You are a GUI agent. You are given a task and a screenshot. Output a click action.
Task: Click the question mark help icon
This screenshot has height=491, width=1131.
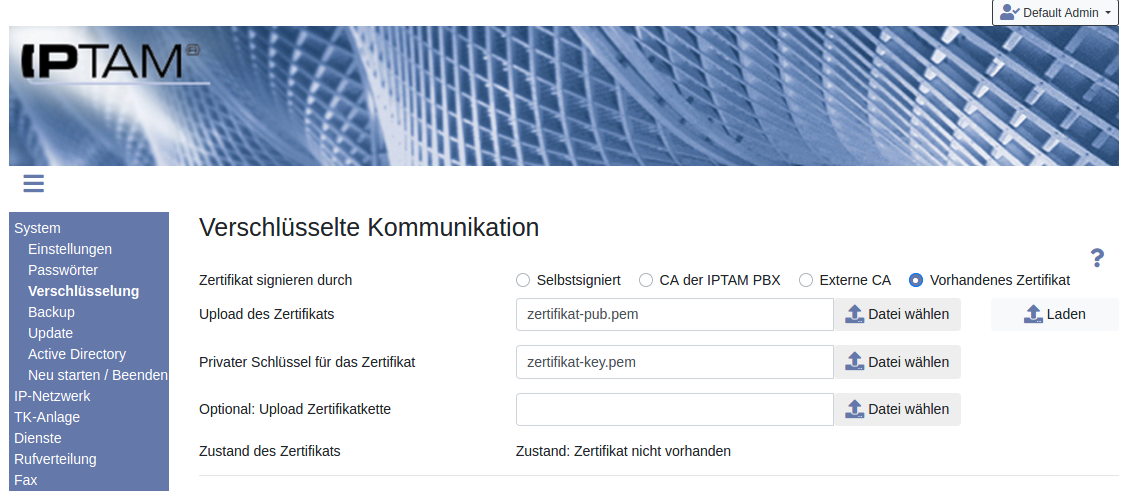(1097, 258)
